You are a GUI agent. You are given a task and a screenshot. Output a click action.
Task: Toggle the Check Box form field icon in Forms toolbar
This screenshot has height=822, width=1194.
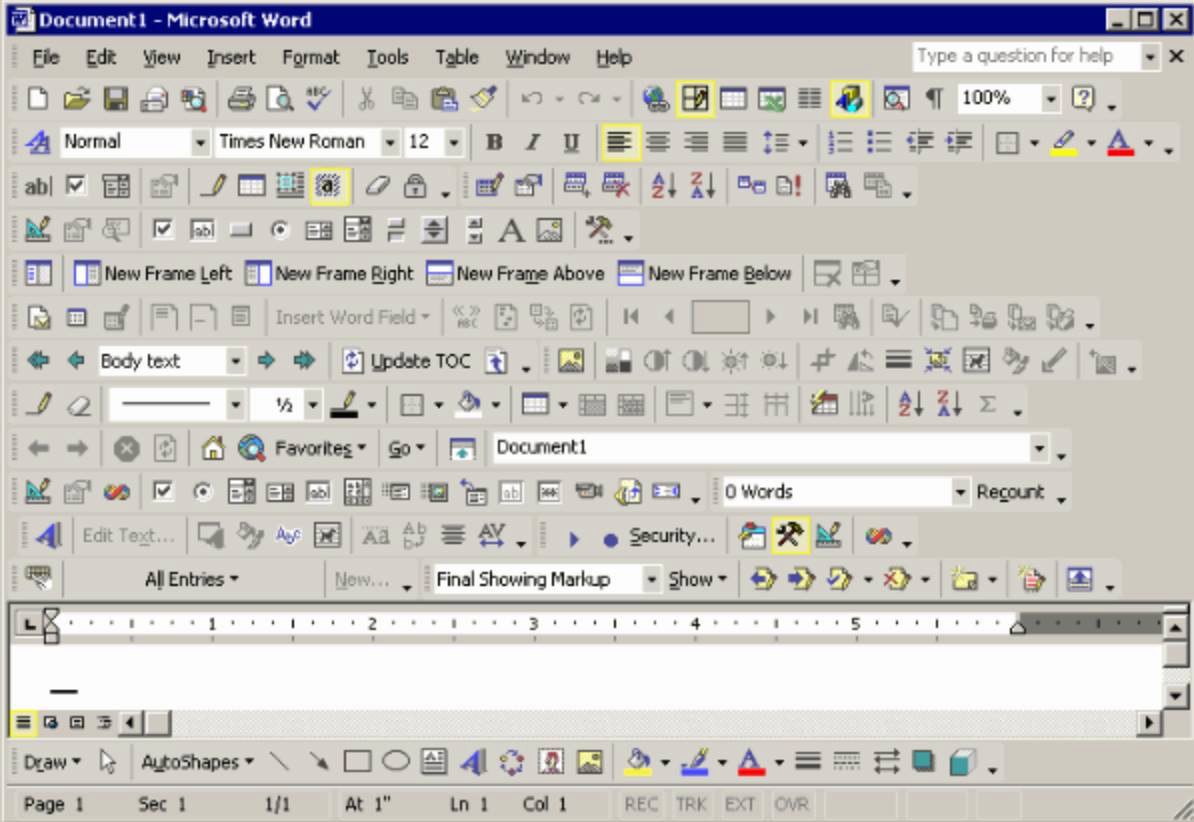click(75, 186)
